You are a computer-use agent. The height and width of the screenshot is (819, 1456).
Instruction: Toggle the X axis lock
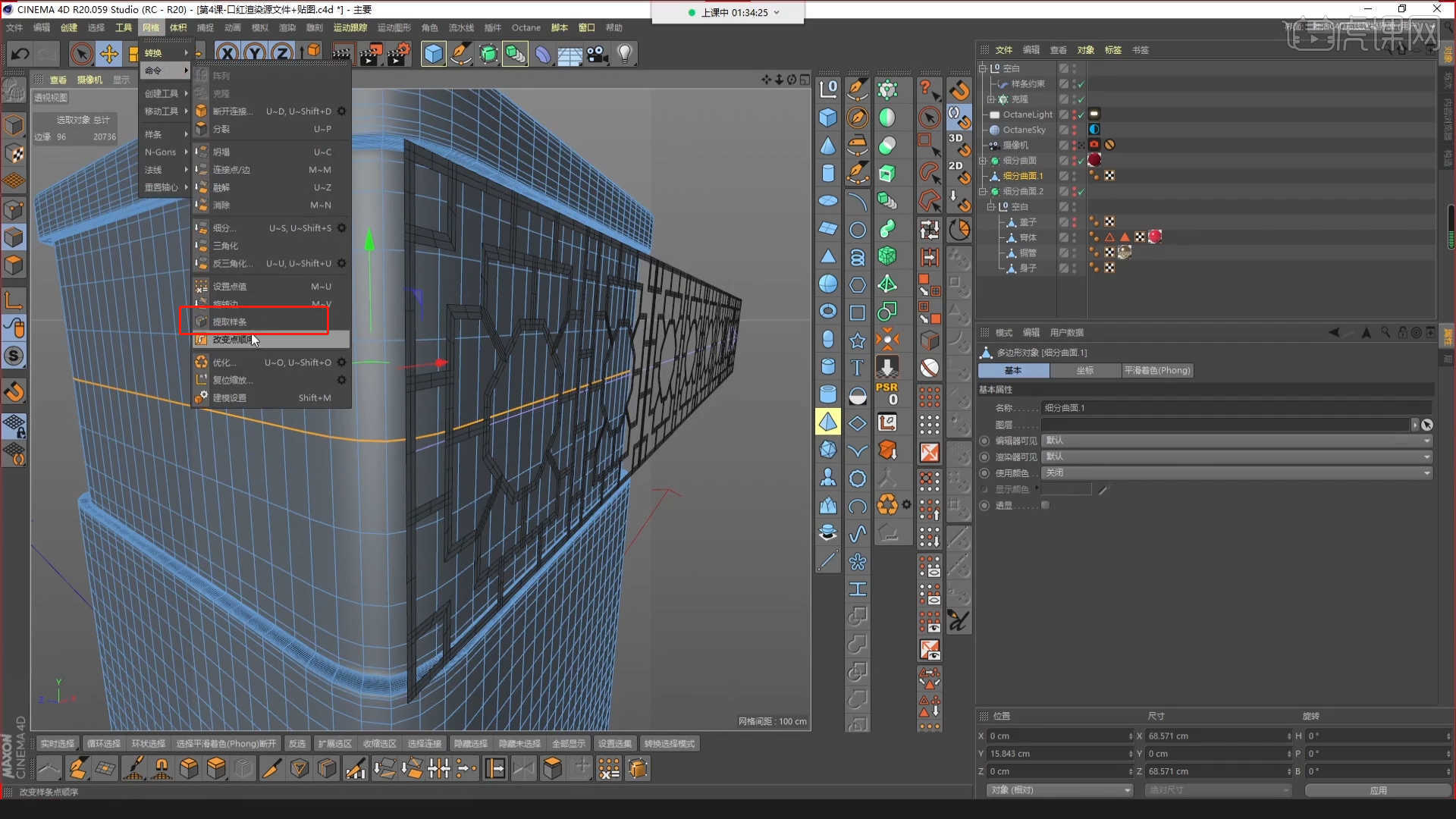[x=227, y=54]
